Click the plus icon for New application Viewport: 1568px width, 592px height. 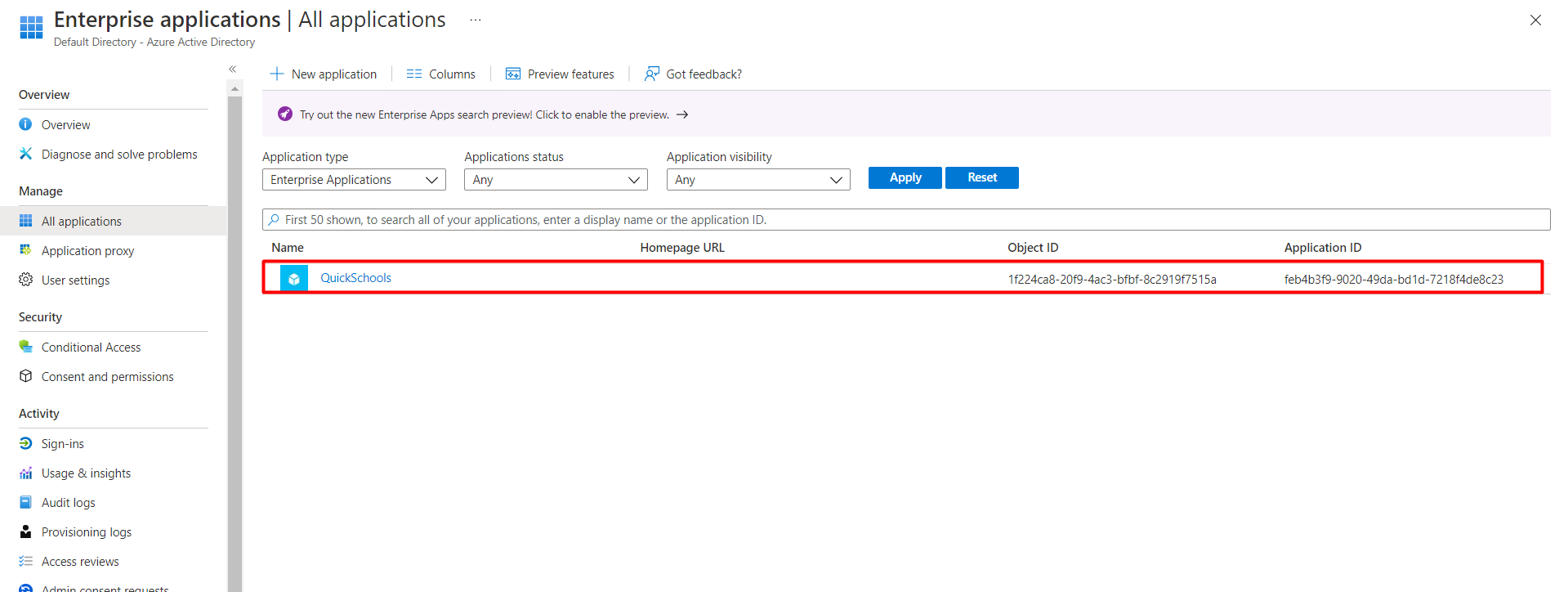coord(277,74)
